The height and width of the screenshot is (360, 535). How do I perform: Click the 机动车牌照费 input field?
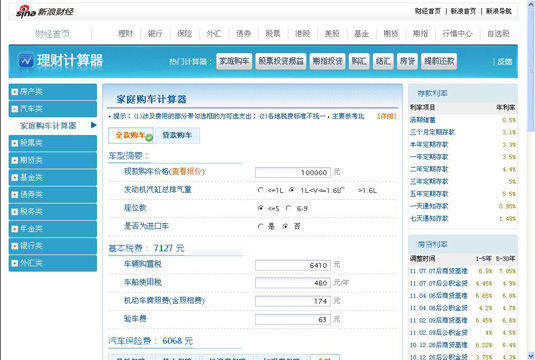tap(293, 301)
